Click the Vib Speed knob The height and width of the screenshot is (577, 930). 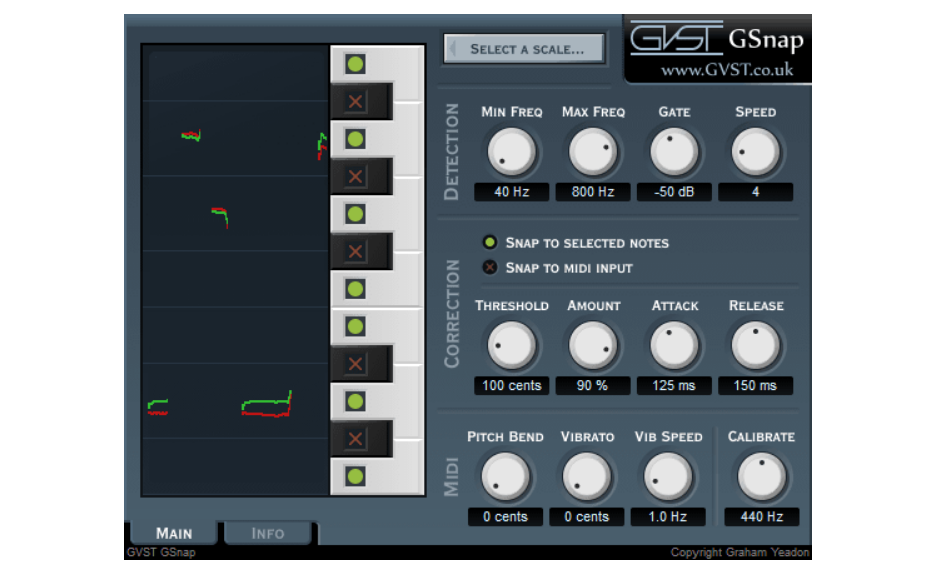pyautogui.click(x=668, y=477)
